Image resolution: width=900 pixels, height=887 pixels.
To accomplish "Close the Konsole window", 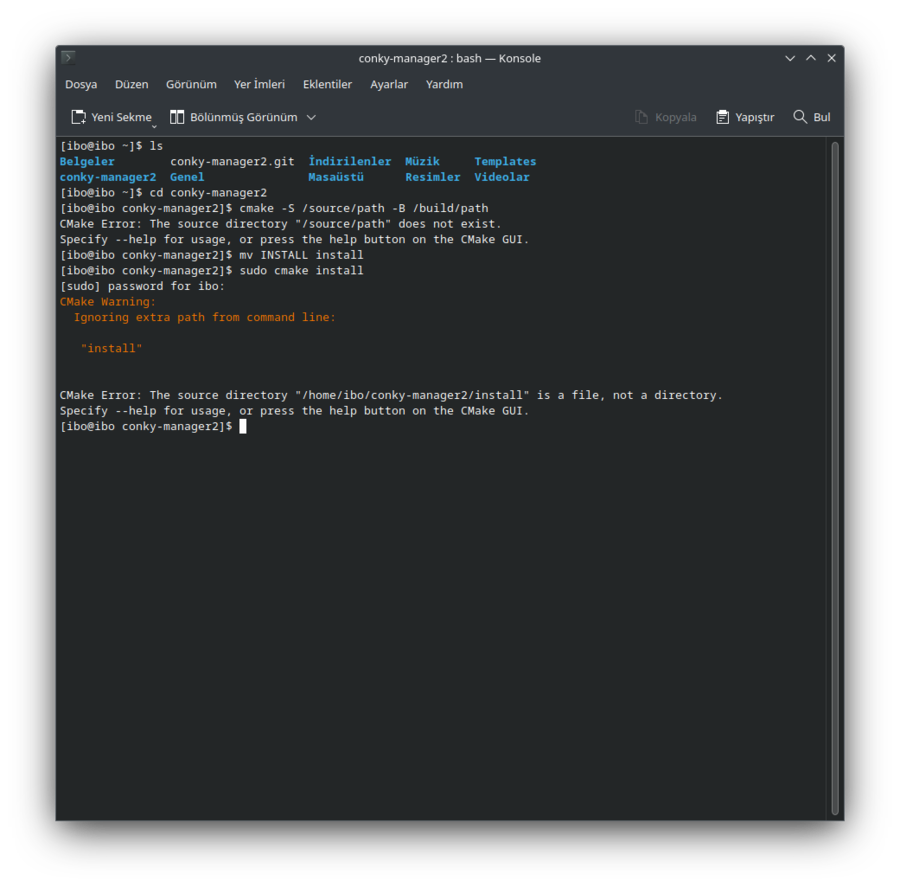I will pos(831,58).
